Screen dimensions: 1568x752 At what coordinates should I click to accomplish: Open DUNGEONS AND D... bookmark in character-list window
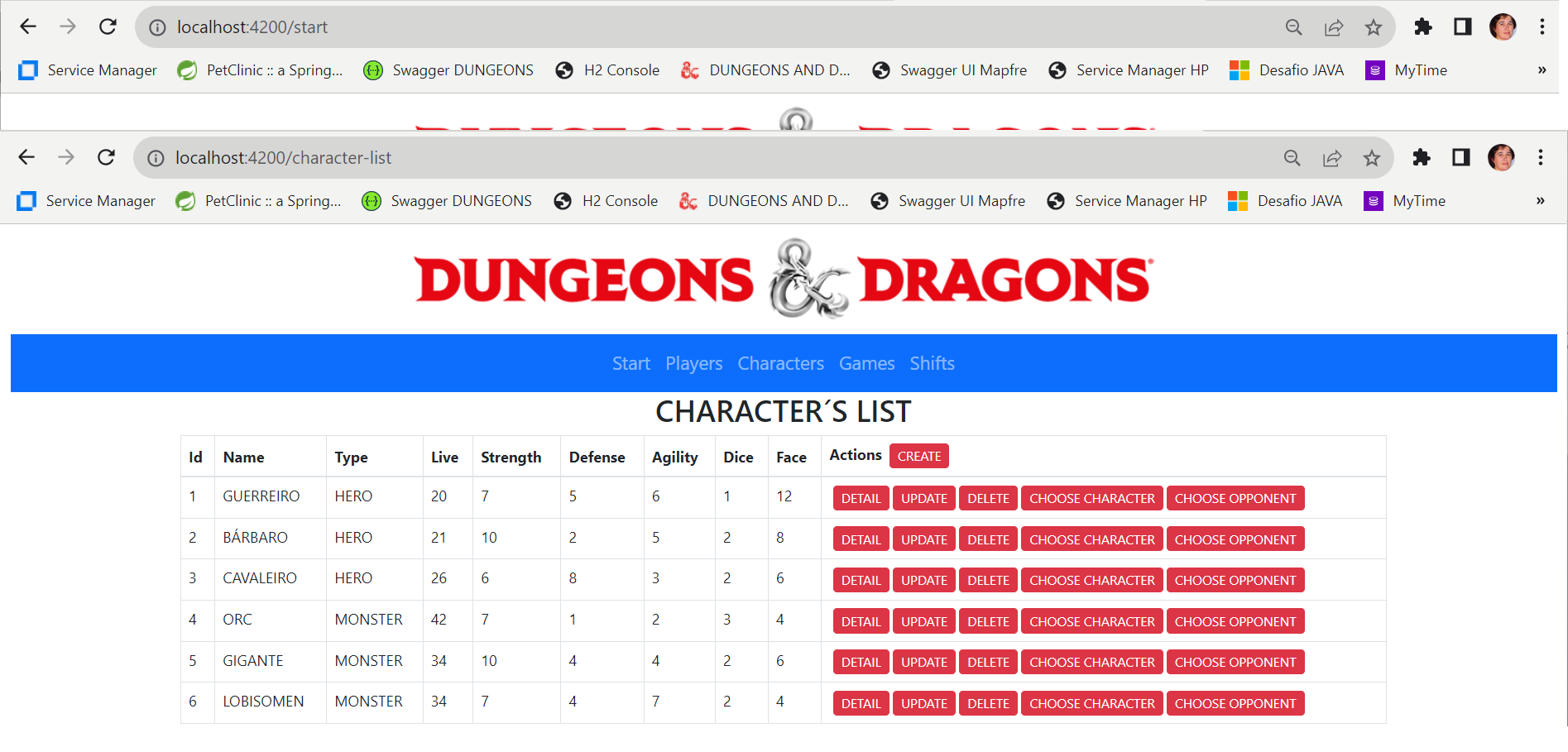coord(764,201)
